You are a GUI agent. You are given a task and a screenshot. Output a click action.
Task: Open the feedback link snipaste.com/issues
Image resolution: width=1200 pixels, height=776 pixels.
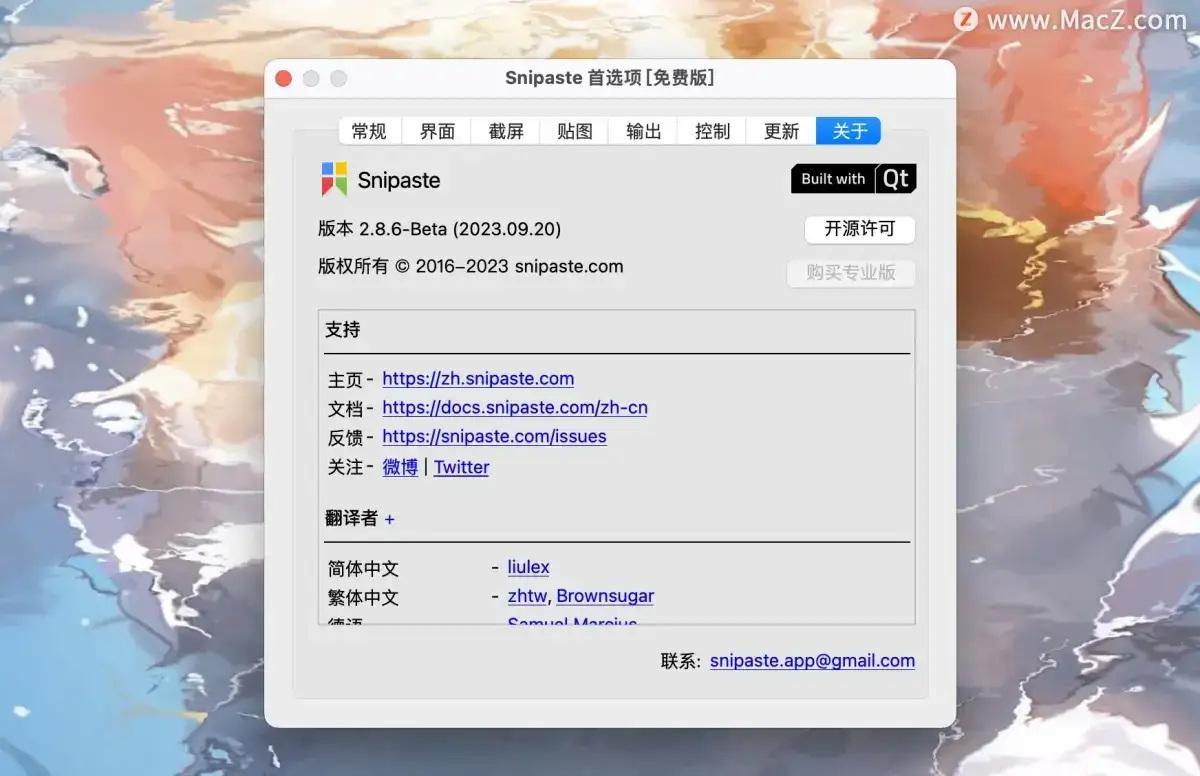tap(494, 436)
